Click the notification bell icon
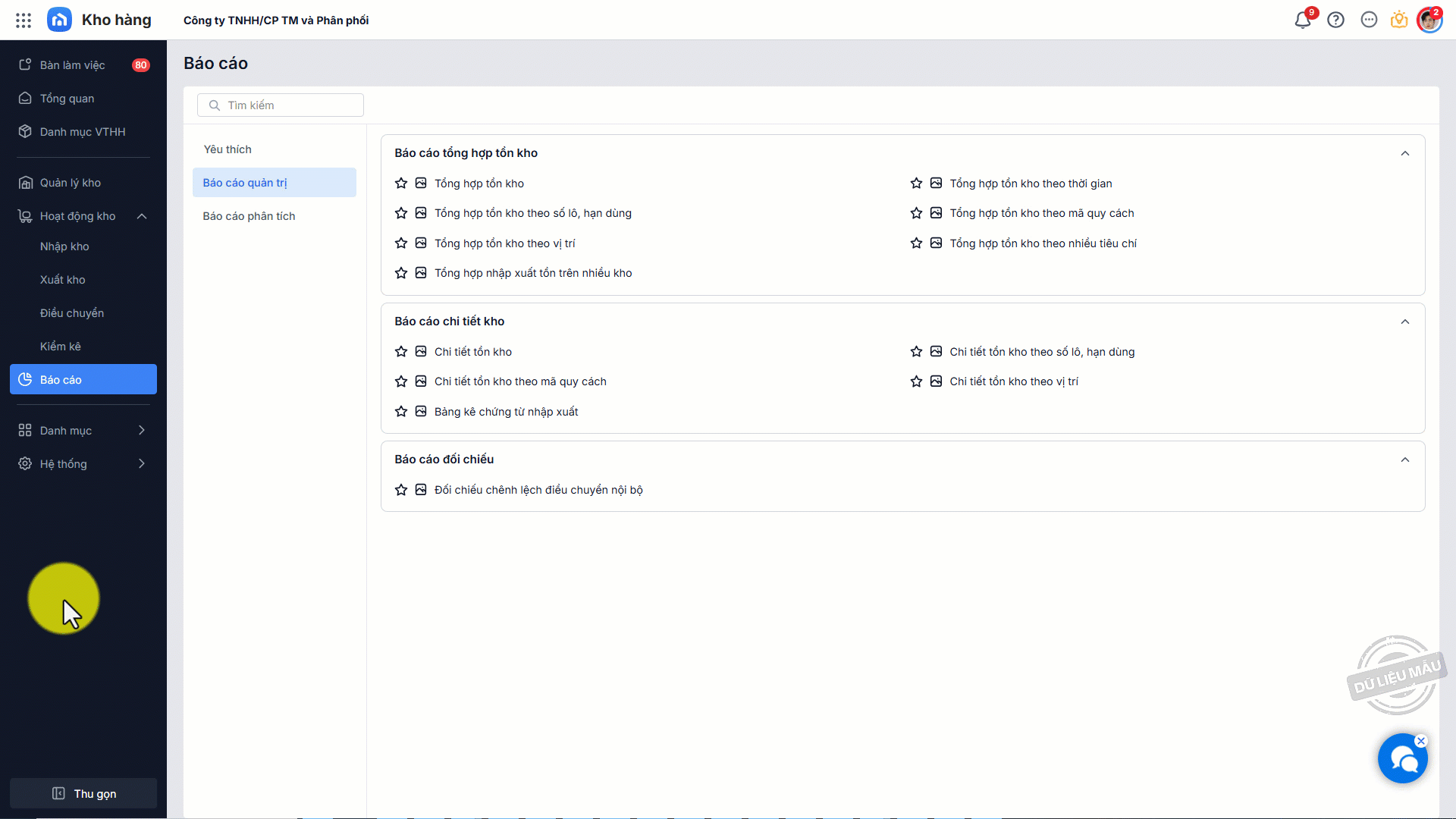This screenshot has height=819, width=1456. click(x=1302, y=20)
